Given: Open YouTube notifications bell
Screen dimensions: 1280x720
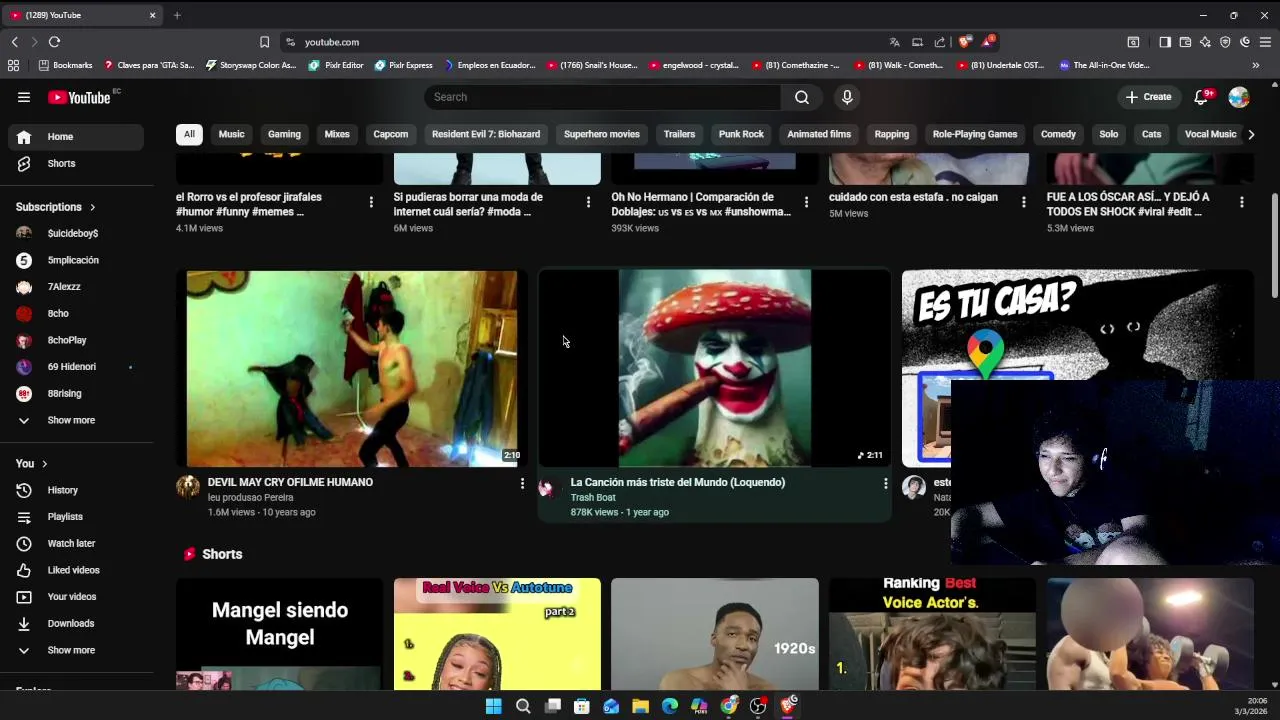Looking at the screenshot, I should coord(1201,97).
